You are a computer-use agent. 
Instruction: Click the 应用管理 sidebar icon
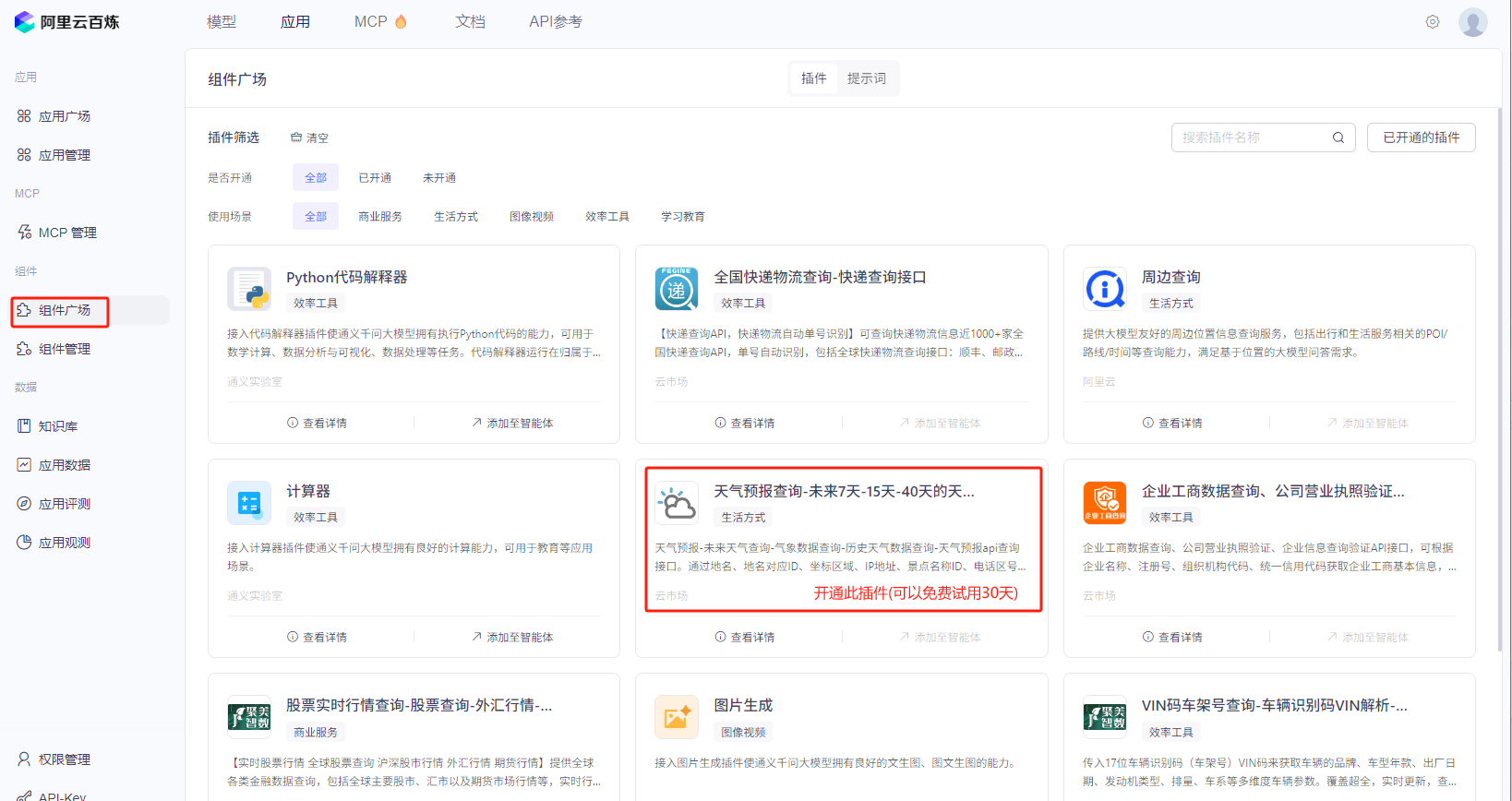pyautogui.click(x=24, y=155)
